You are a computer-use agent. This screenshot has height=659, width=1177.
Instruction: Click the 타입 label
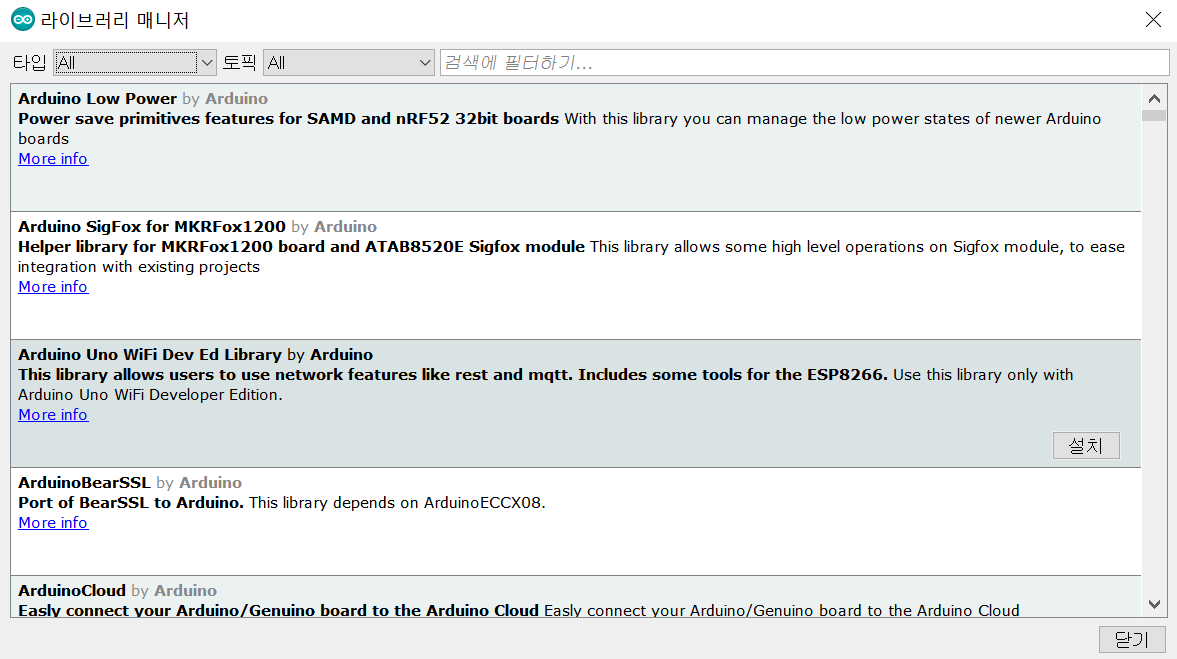tap(30, 63)
